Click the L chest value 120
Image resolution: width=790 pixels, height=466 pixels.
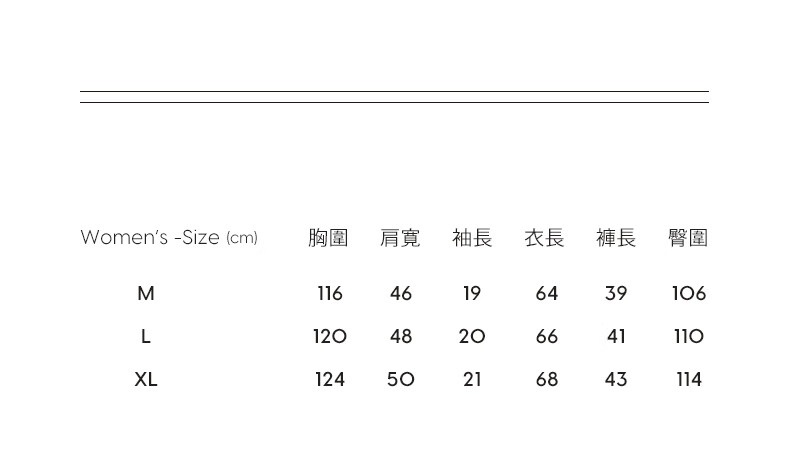point(330,336)
